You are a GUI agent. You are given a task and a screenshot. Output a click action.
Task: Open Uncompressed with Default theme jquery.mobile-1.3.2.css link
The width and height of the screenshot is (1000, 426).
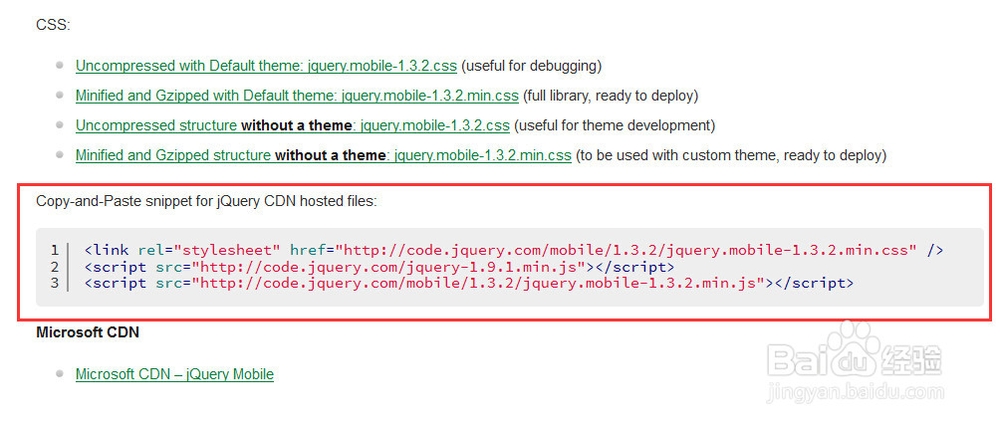266,66
